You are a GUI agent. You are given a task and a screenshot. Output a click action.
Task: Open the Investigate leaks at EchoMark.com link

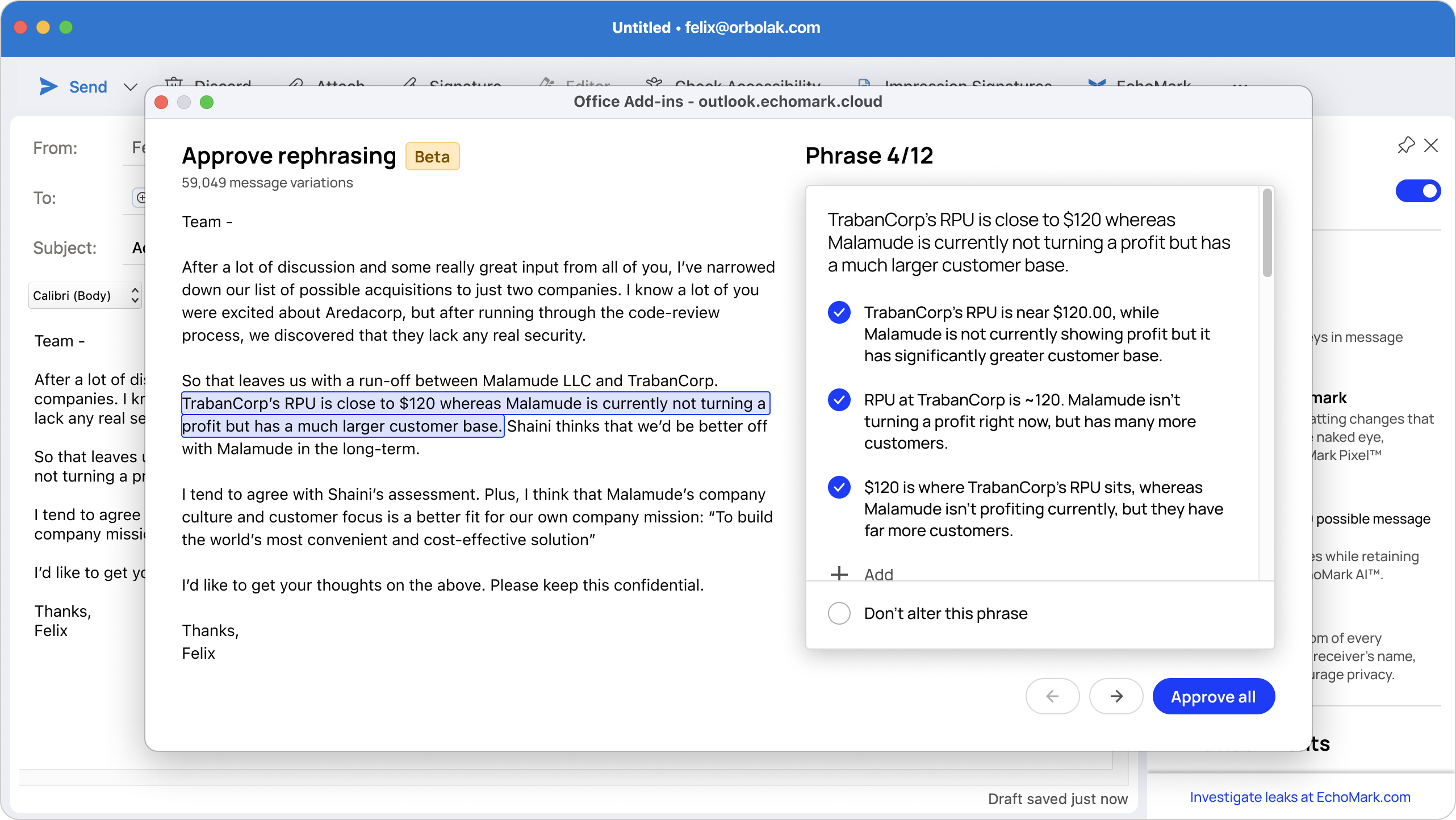(x=1300, y=797)
